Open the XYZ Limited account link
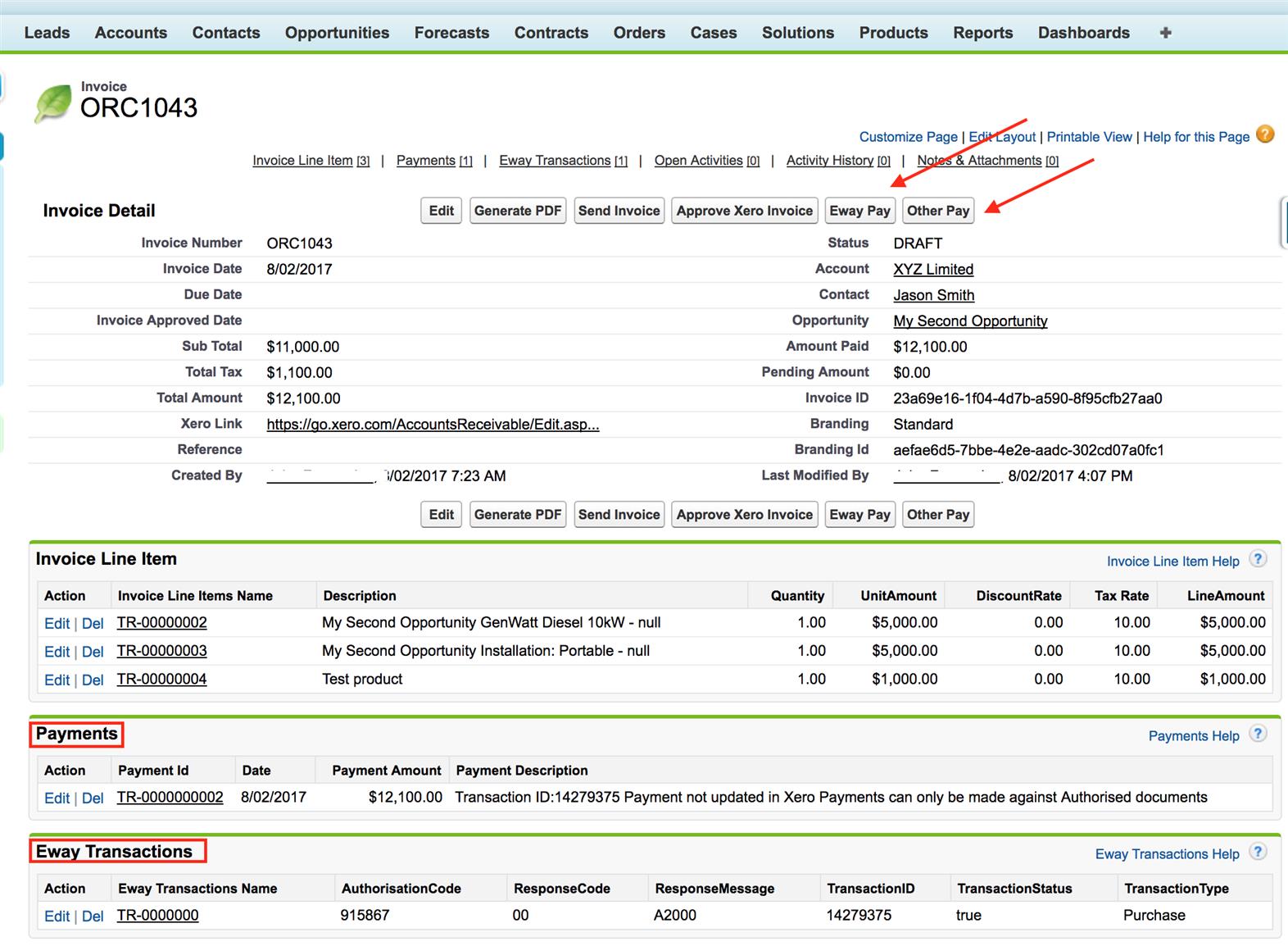Viewport: 1288px width, 946px height. coord(933,269)
